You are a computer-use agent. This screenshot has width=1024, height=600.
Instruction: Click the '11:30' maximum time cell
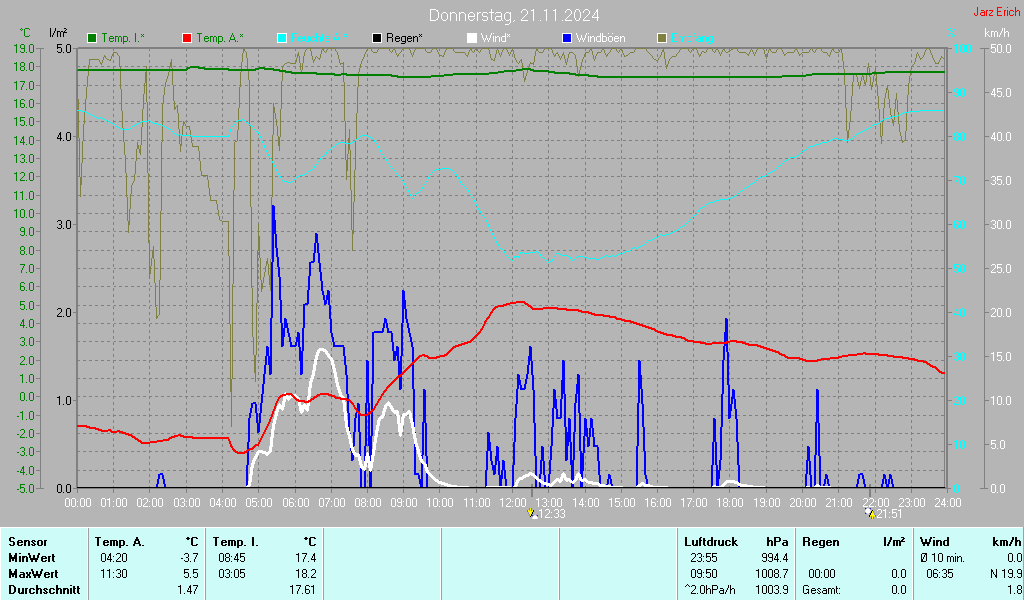tap(114, 574)
